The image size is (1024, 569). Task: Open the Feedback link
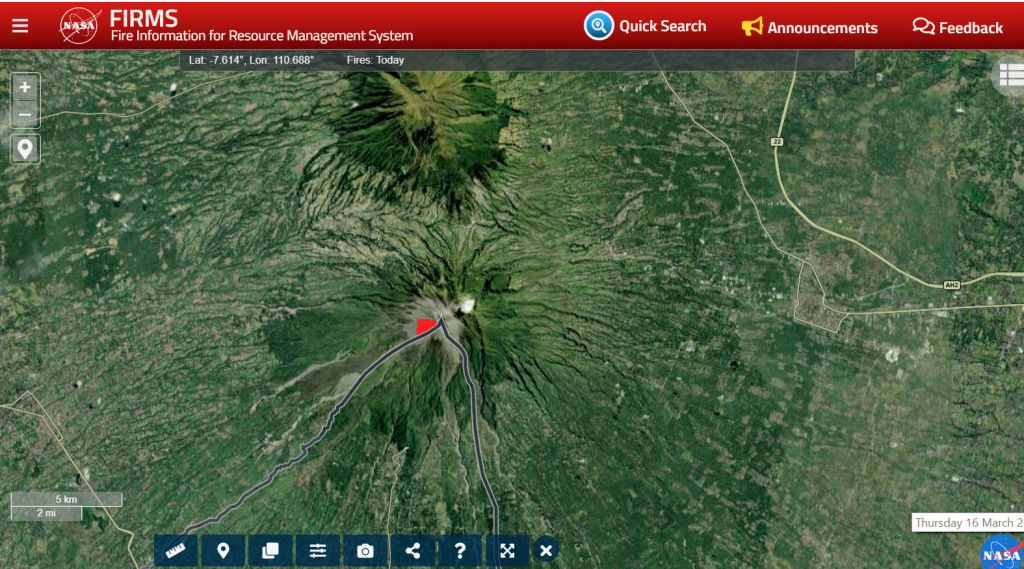[957, 27]
